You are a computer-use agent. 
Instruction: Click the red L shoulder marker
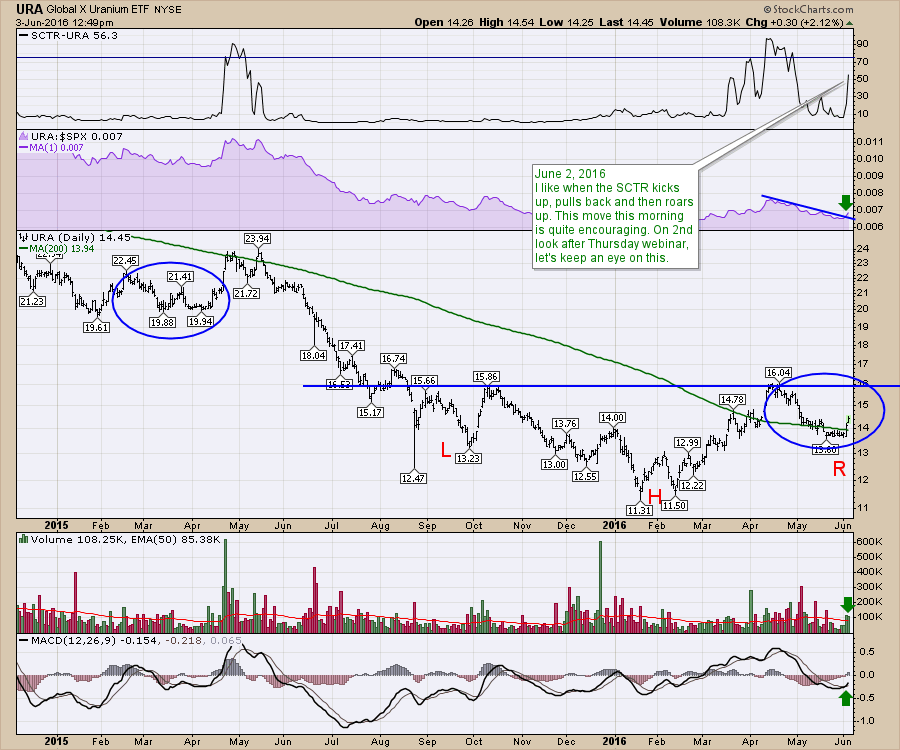(445, 450)
